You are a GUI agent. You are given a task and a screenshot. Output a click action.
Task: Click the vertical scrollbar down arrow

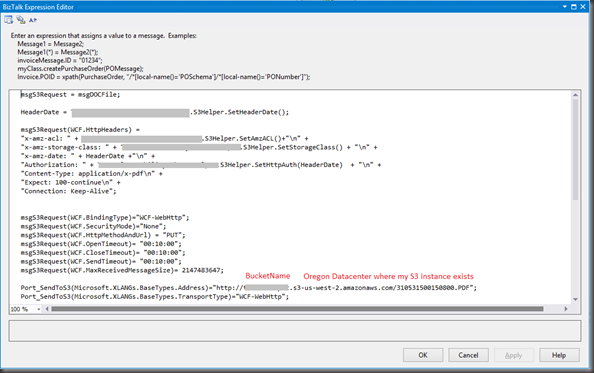point(575,300)
